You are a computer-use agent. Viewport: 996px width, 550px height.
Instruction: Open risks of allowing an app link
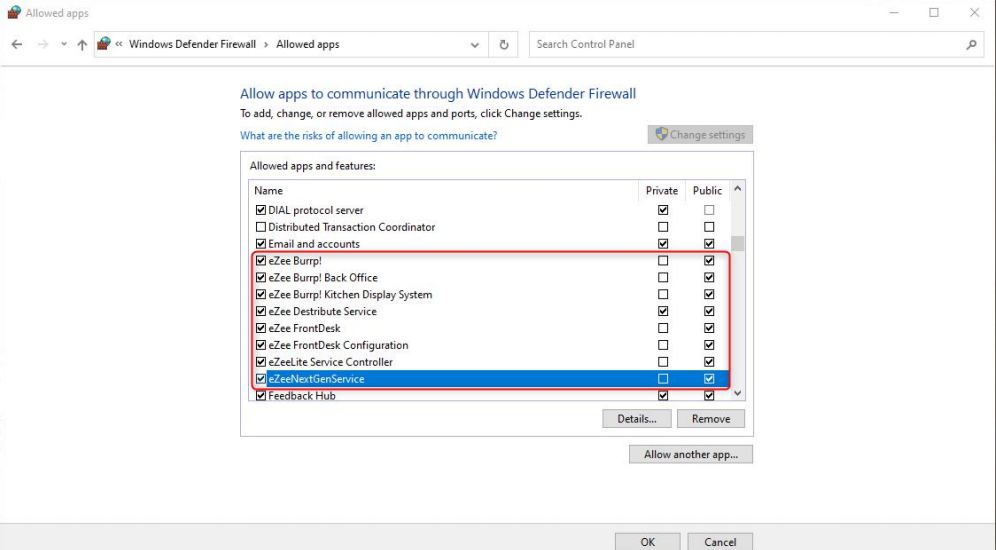(368, 135)
